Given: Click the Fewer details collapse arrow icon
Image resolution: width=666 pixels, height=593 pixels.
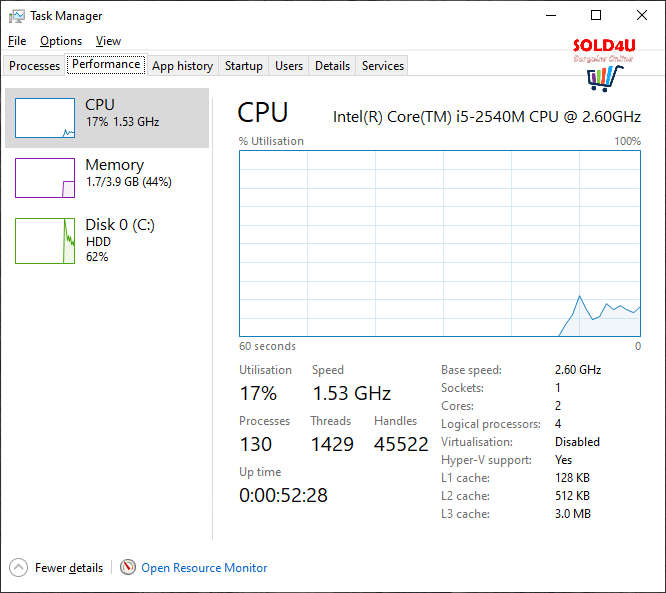Looking at the screenshot, I should click(19, 568).
